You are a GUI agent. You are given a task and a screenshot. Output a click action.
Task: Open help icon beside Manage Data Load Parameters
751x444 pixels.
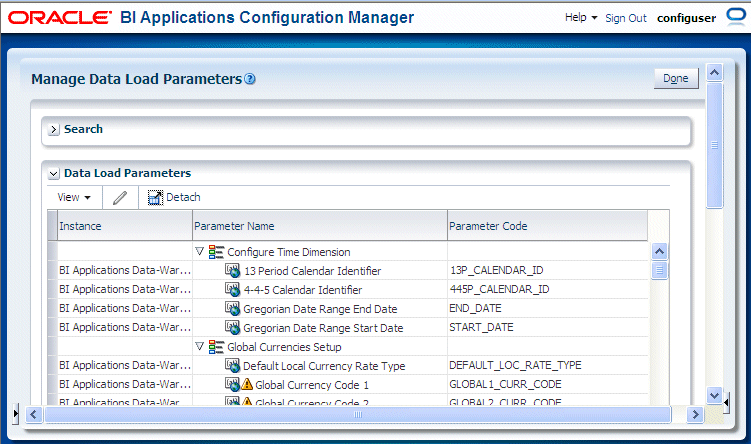click(x=250, y=79)
